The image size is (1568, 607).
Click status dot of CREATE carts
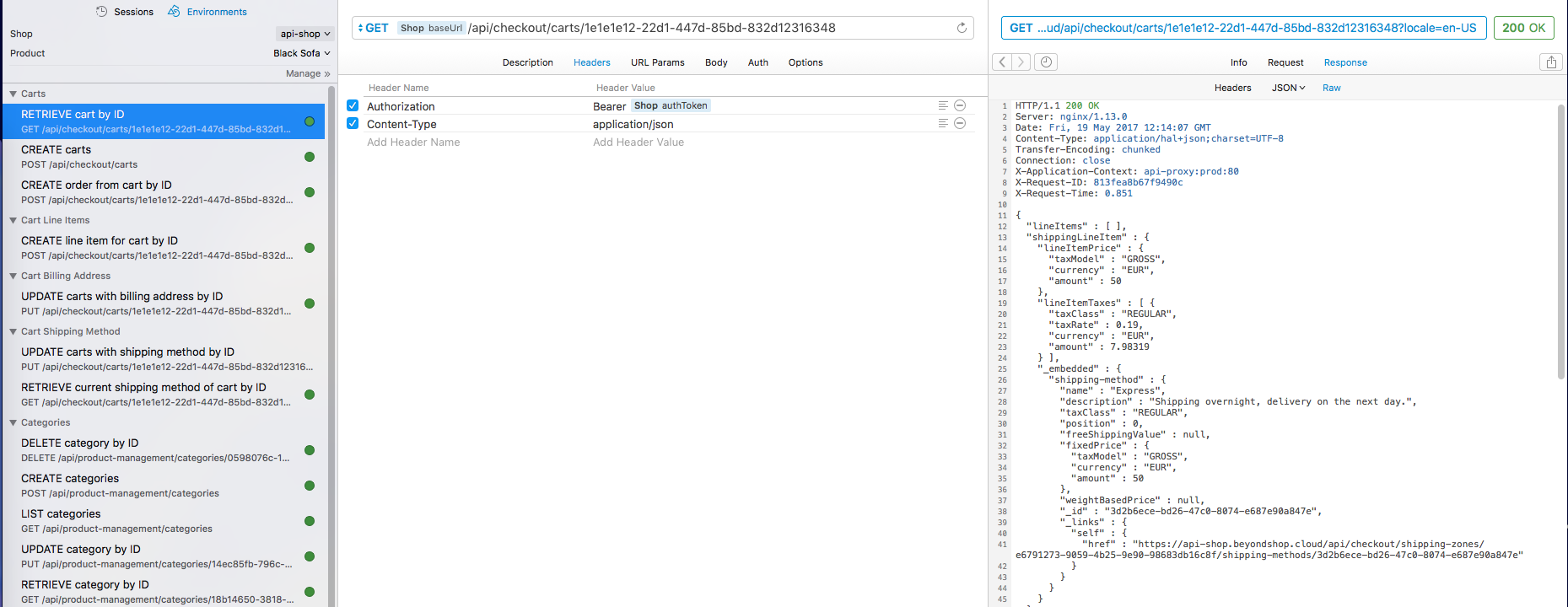tap(310, 157)
